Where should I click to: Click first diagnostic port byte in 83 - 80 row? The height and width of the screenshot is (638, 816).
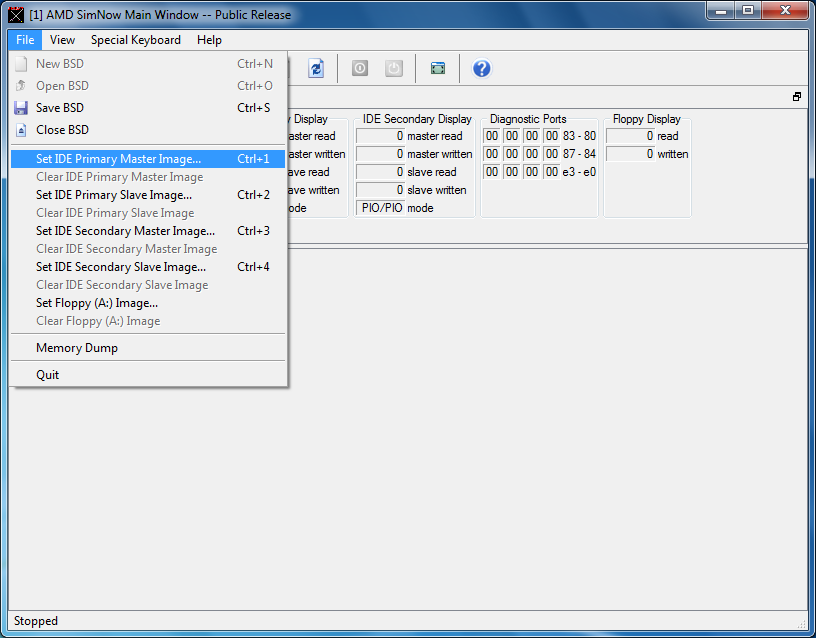point(492,136)
